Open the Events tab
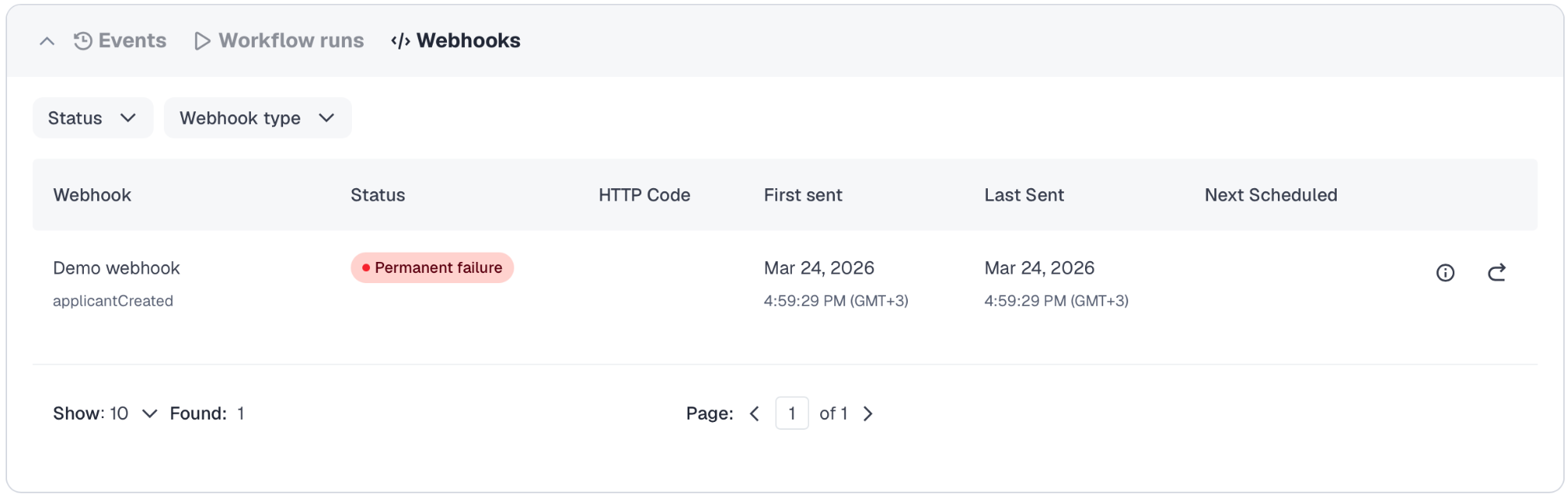 [x=121, y=41]
